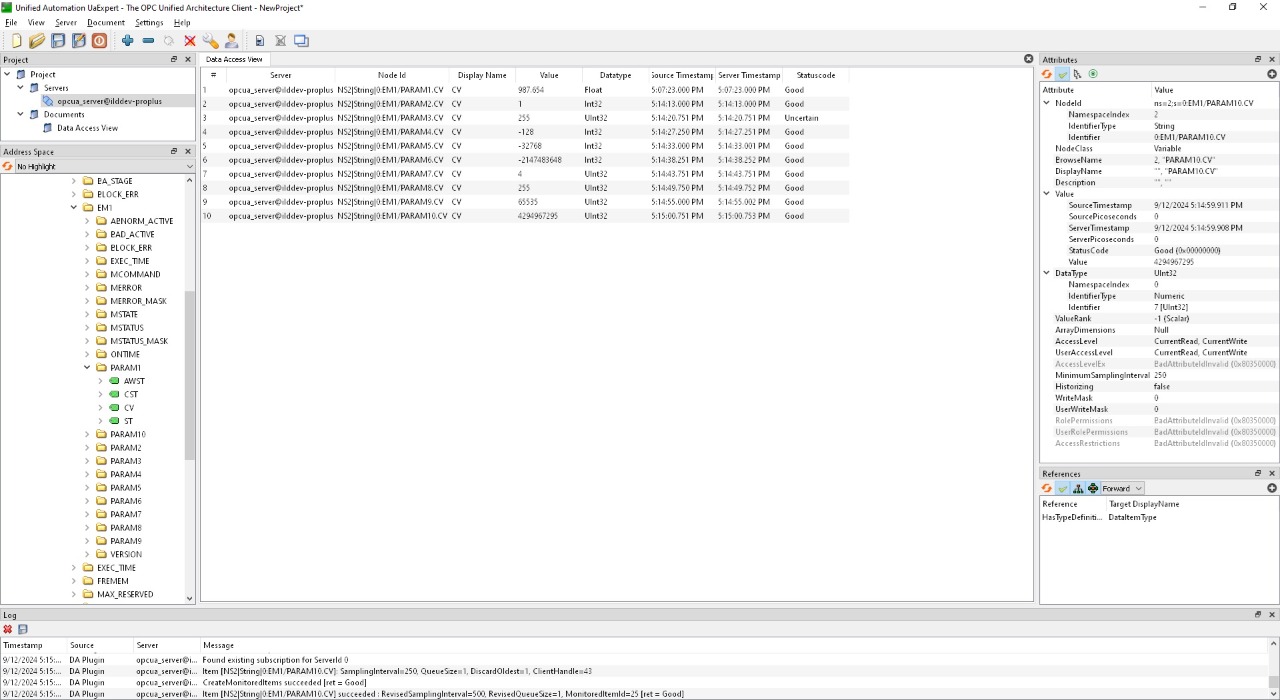Screen dimensions: 1280x700
Task: Toggle the green circle button in Attributes toolbar
Action: [1093, 74]
